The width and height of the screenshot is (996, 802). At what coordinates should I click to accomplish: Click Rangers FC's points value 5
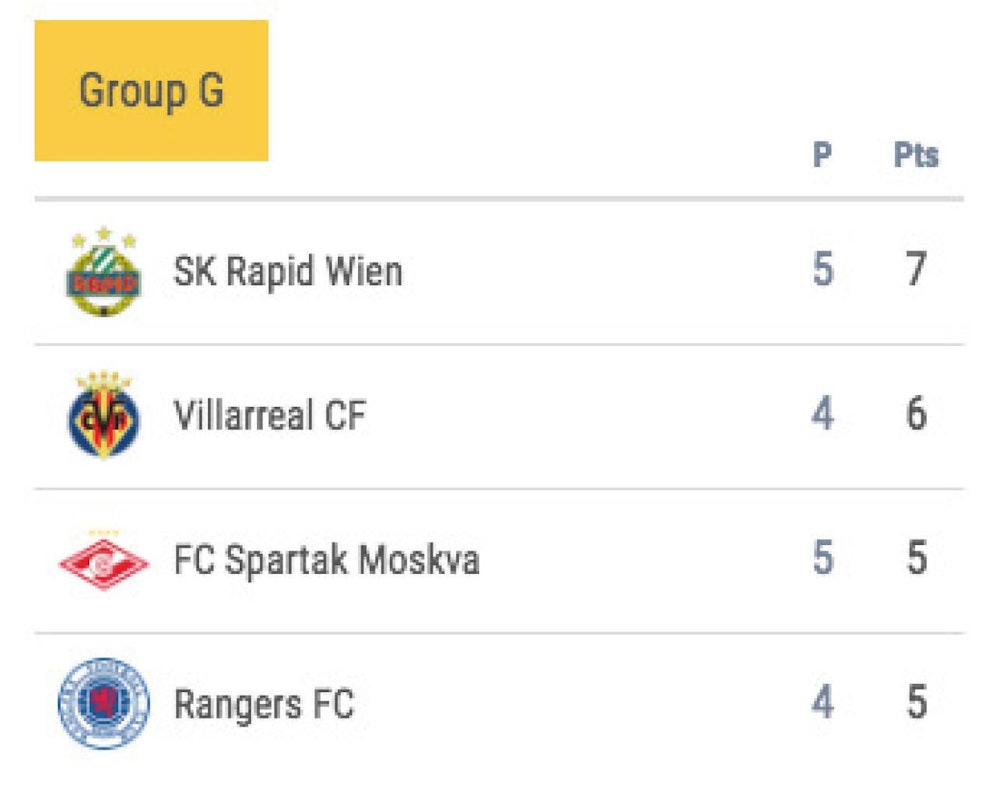pos(916,703)
